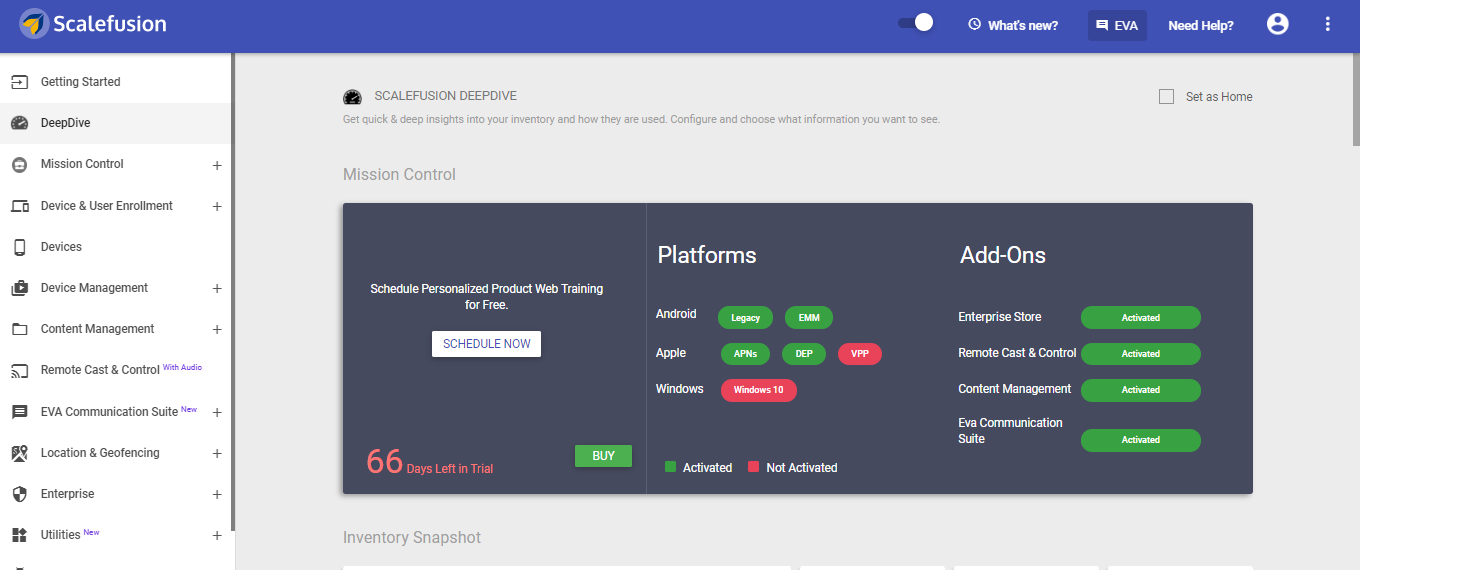The height and width of the screenshot is (570, 1480).
Task: Click Need Help? link
Action: point(1200,25)
